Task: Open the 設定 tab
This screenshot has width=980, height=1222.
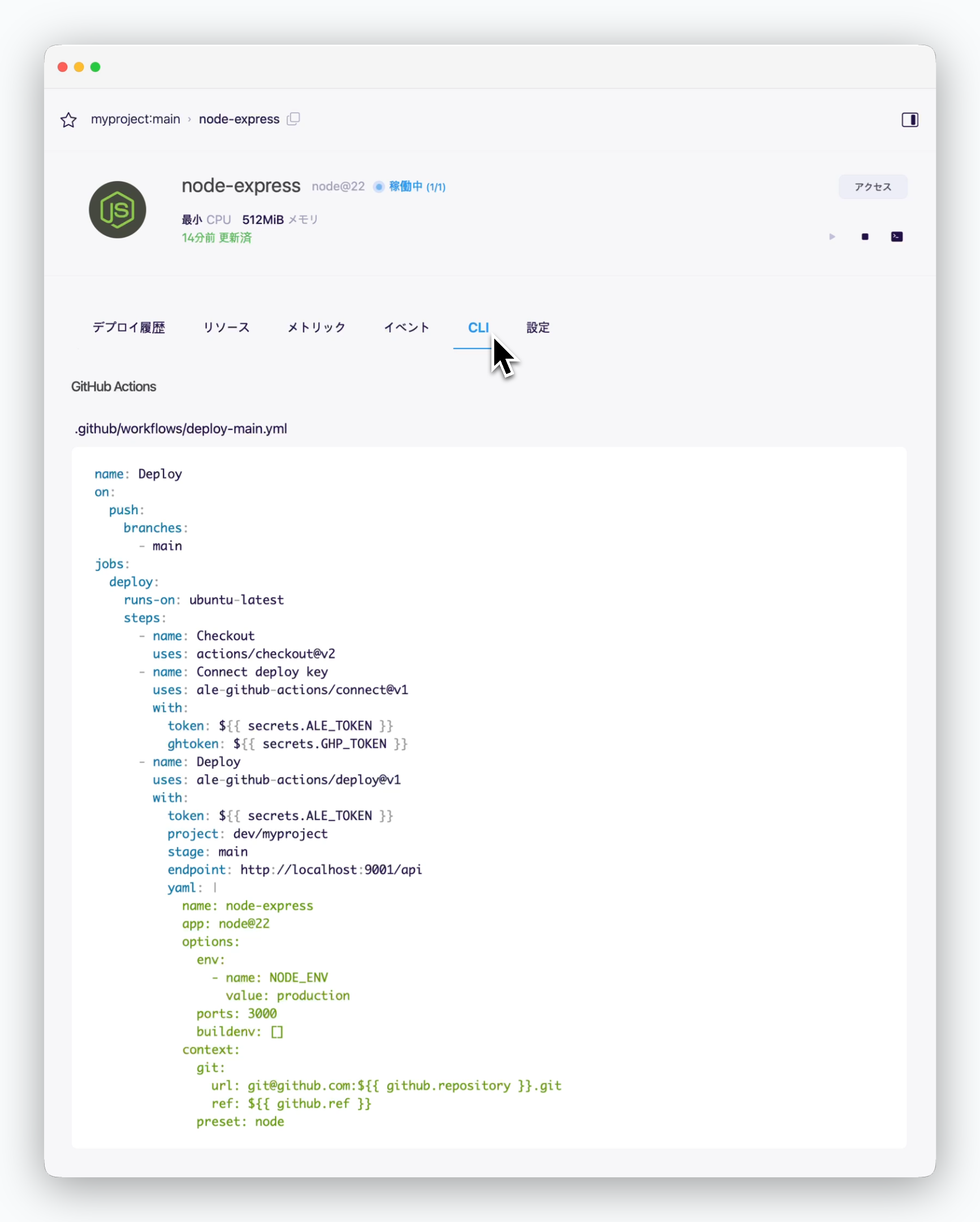Action: [538, 328]
